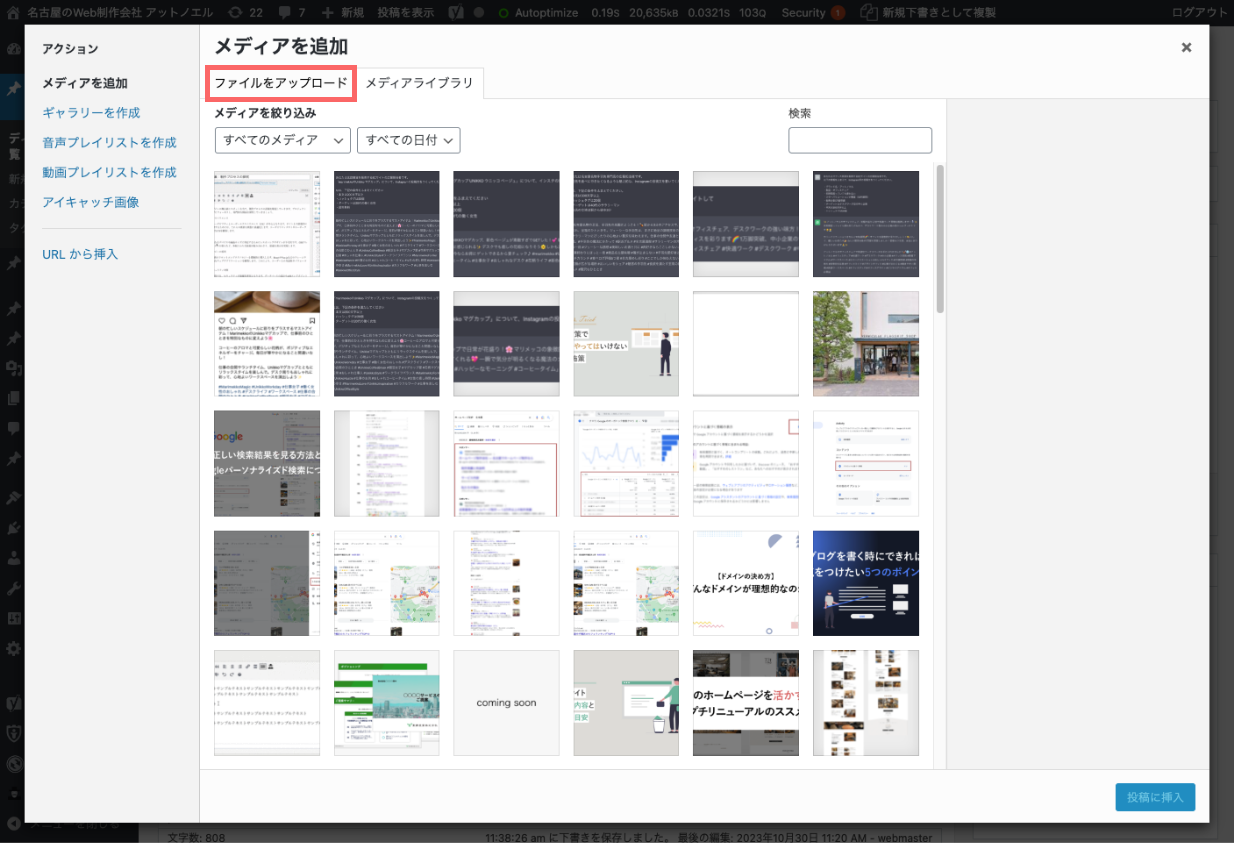This screenshot has height=843, width=1234.
Task: Click the media grid vertical scrollbar
Action: point(940,238)
